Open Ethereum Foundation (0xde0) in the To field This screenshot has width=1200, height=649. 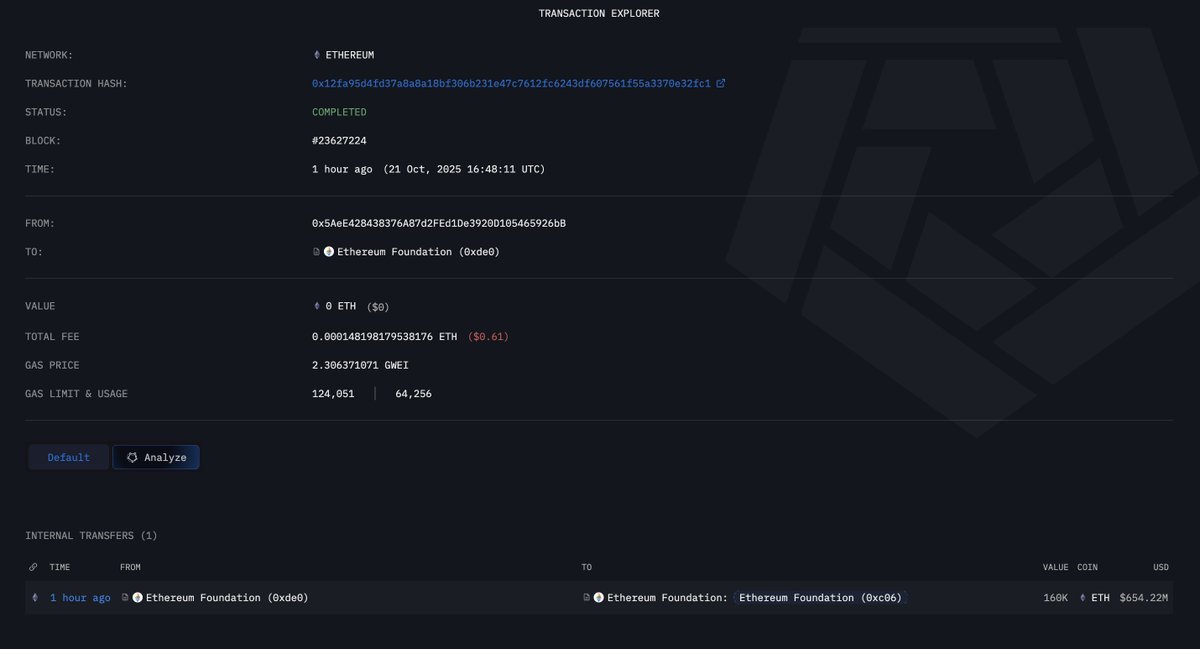[418, 252]
